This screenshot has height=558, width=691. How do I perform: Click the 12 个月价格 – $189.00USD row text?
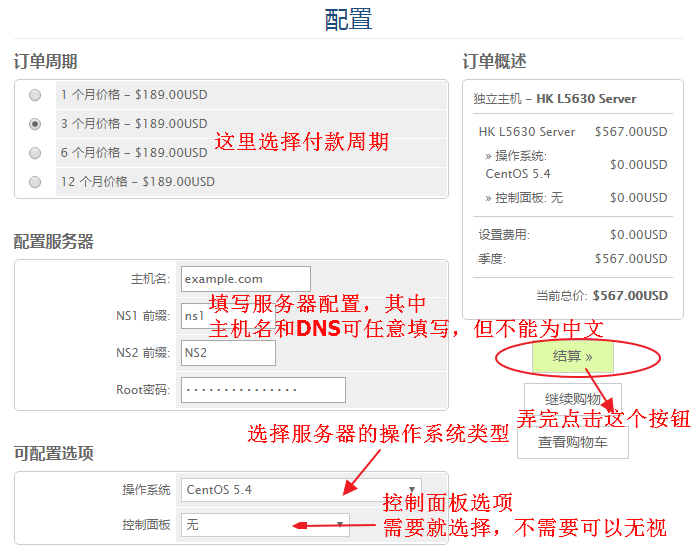tap(137, 182)
